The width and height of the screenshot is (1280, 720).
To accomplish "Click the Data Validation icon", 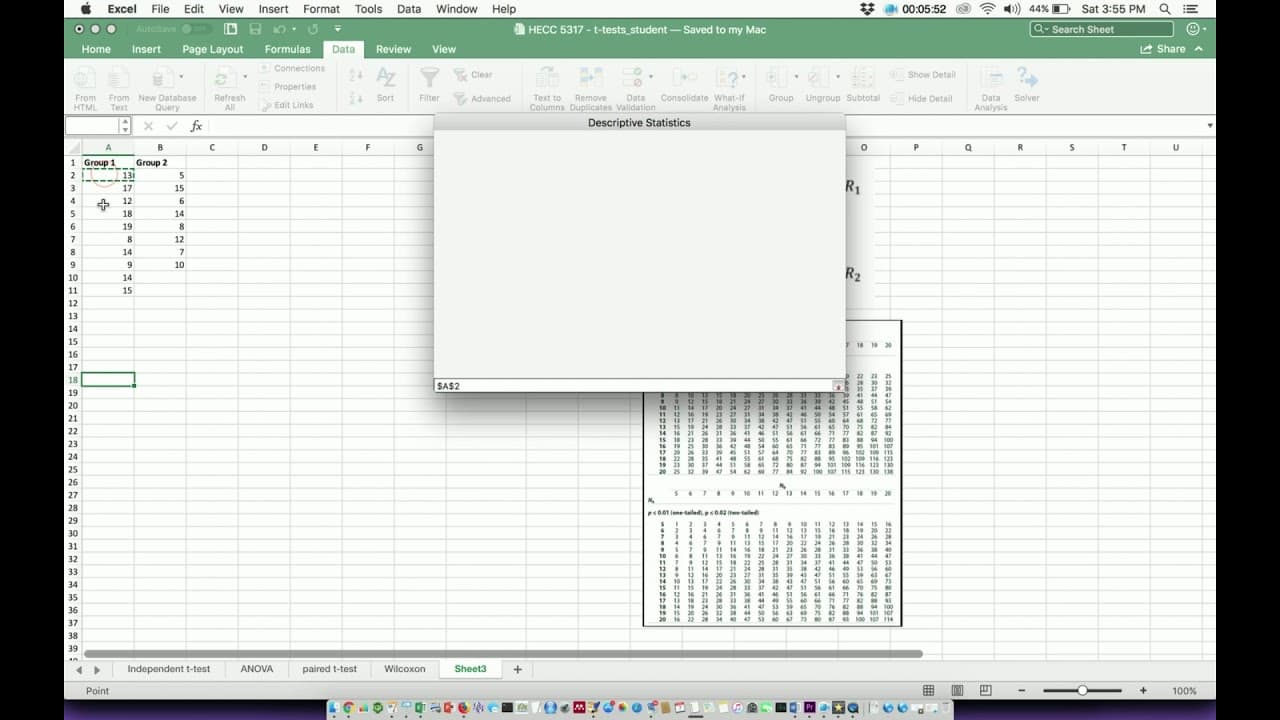I will click(632, 79).
